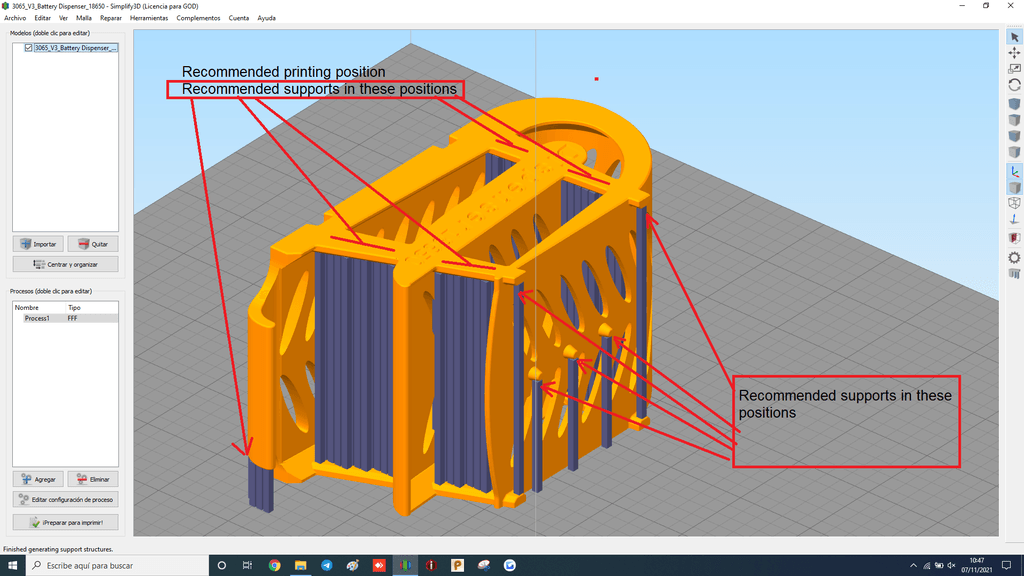Open the customize support structures tool
The height and width of the screenshot is (576, 1024).
tap(1014, 274)
